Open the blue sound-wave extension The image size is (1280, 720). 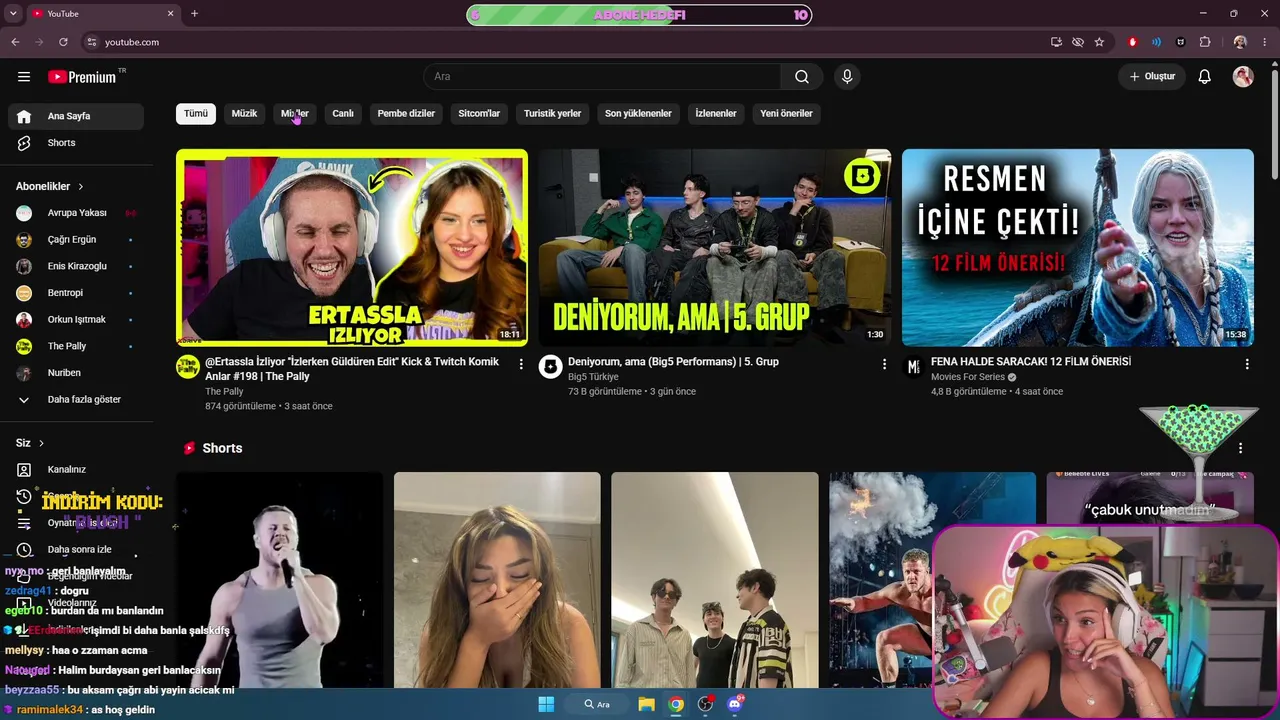pyautogui.click(x=1157, y=42)
